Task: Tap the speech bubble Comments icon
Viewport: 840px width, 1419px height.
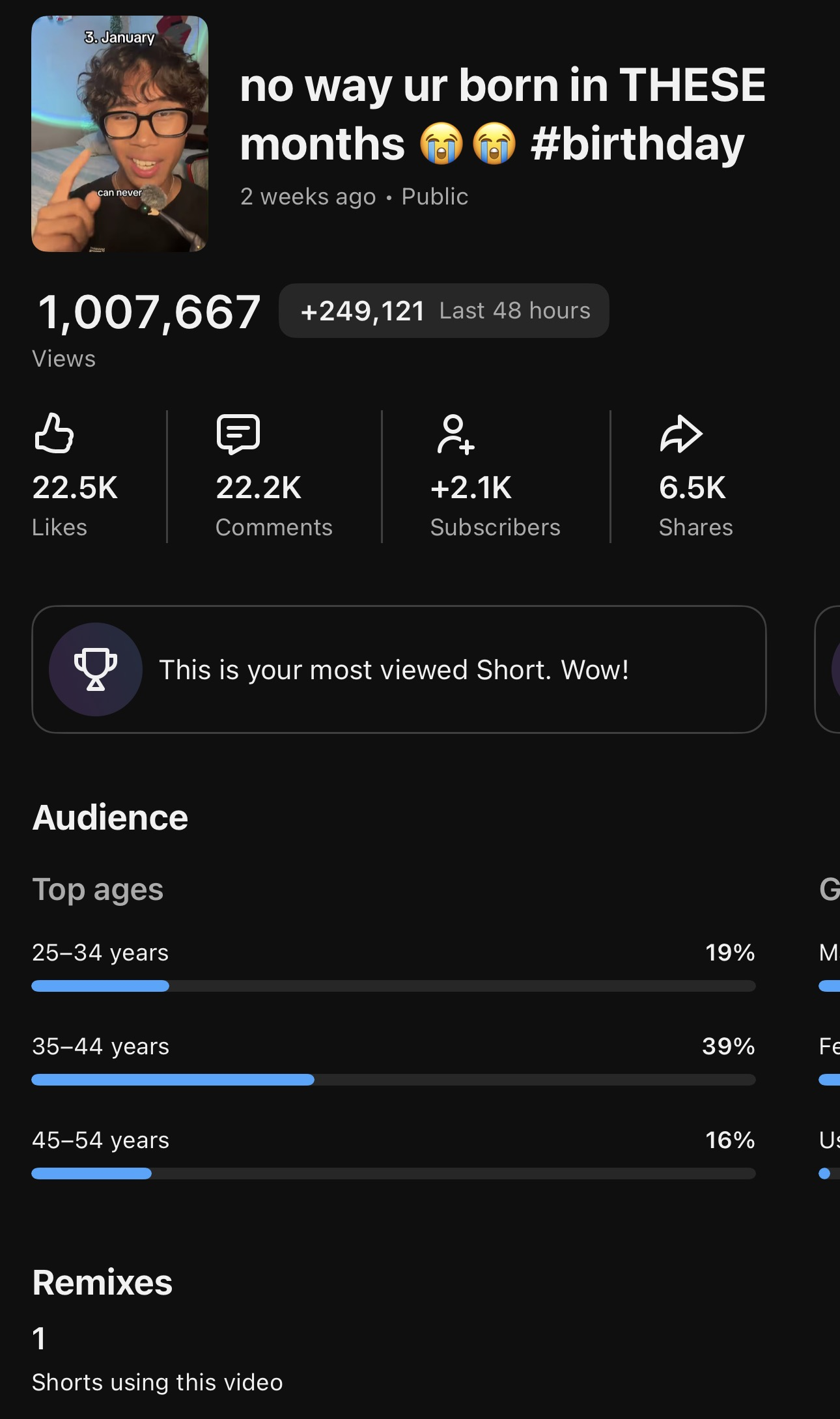Action: pyautogui.click(x=238, y=434)
